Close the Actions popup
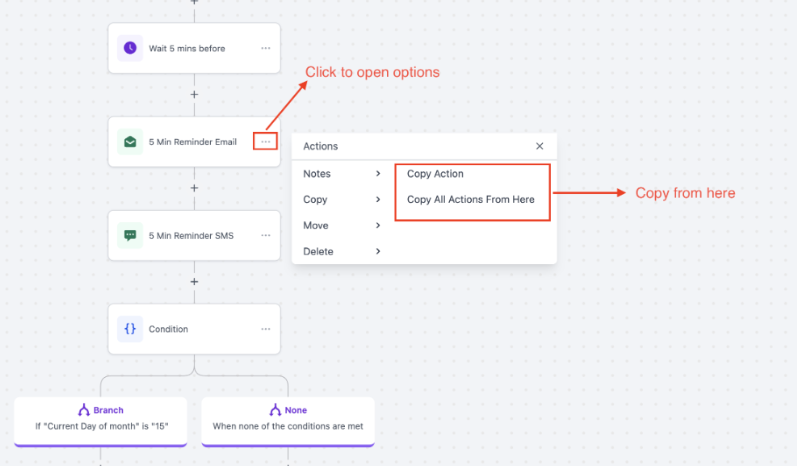 540,146
